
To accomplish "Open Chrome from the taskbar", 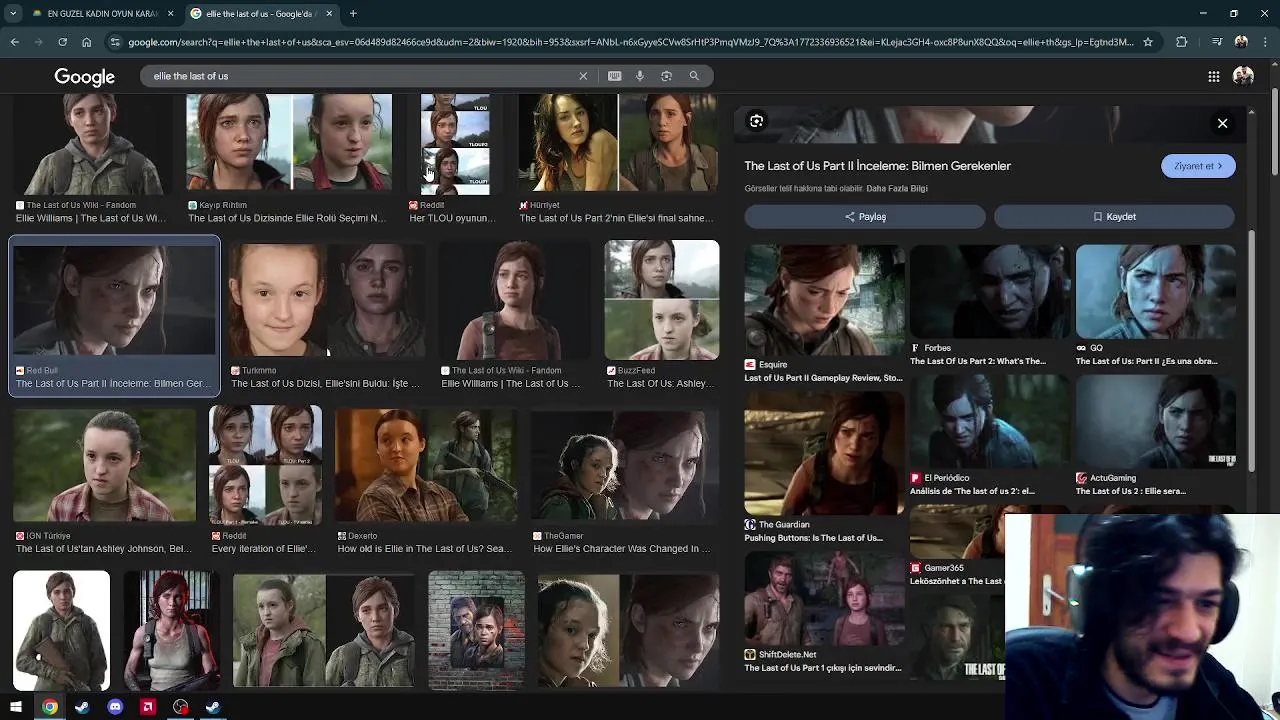I will [x=49, y=707].
